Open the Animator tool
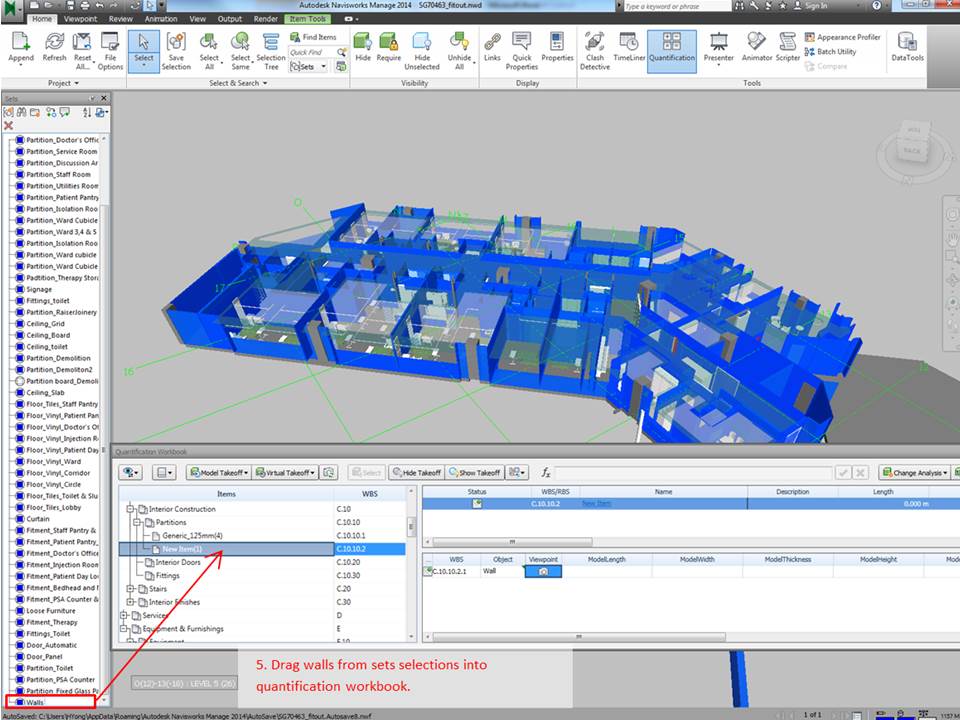The height and width of the screenshot is (720, 960). coord(757,47)
